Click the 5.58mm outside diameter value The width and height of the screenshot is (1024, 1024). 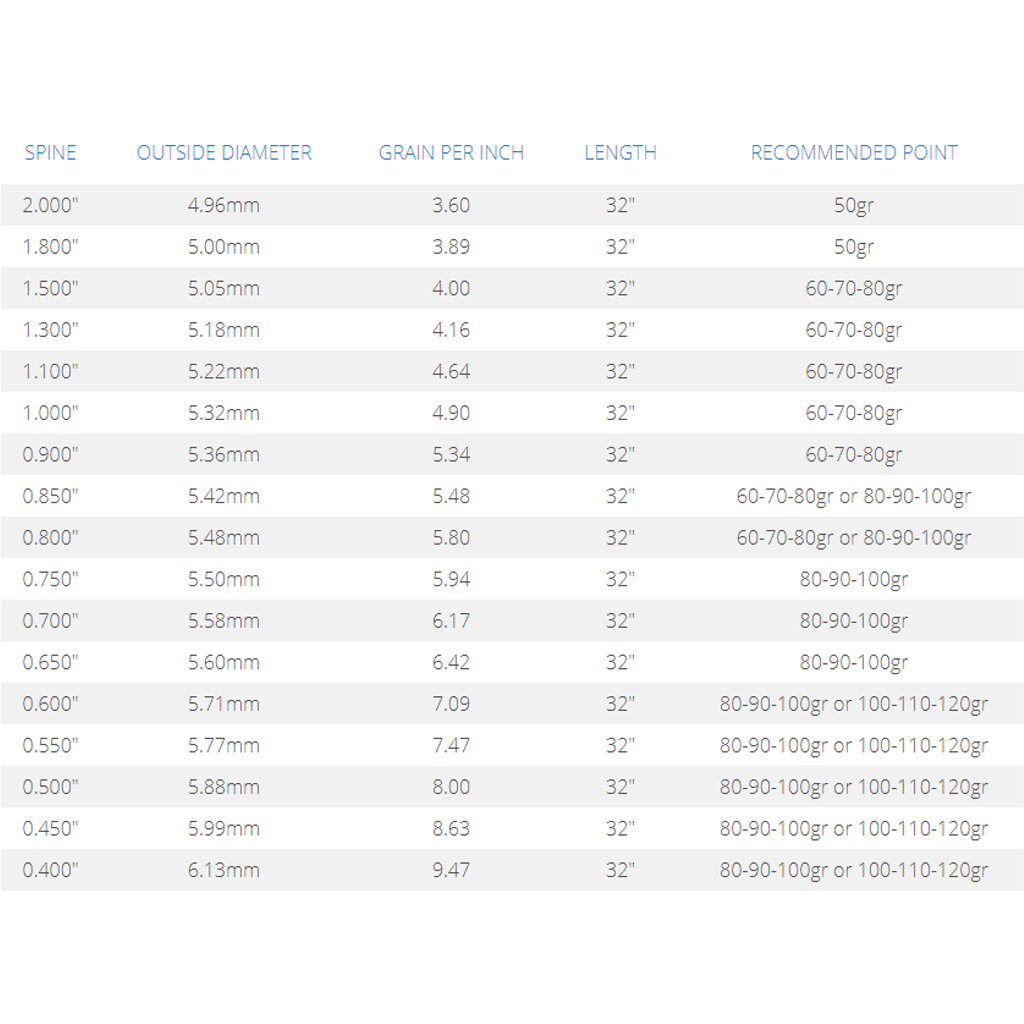click(x=224, y=620)
